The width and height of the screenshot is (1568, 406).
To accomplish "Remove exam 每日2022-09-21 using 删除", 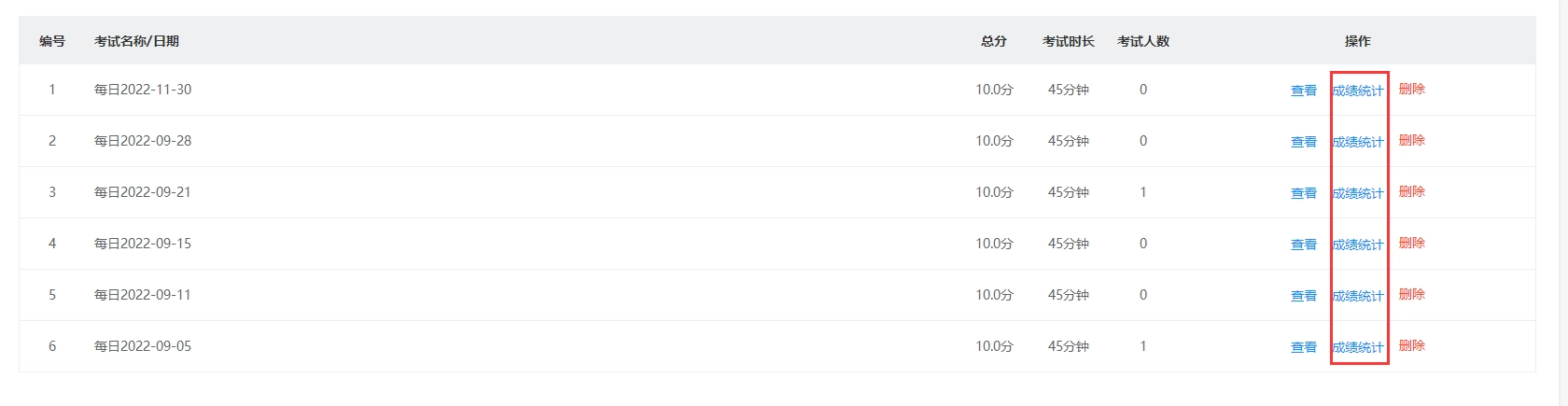I will coord(1411,192).
